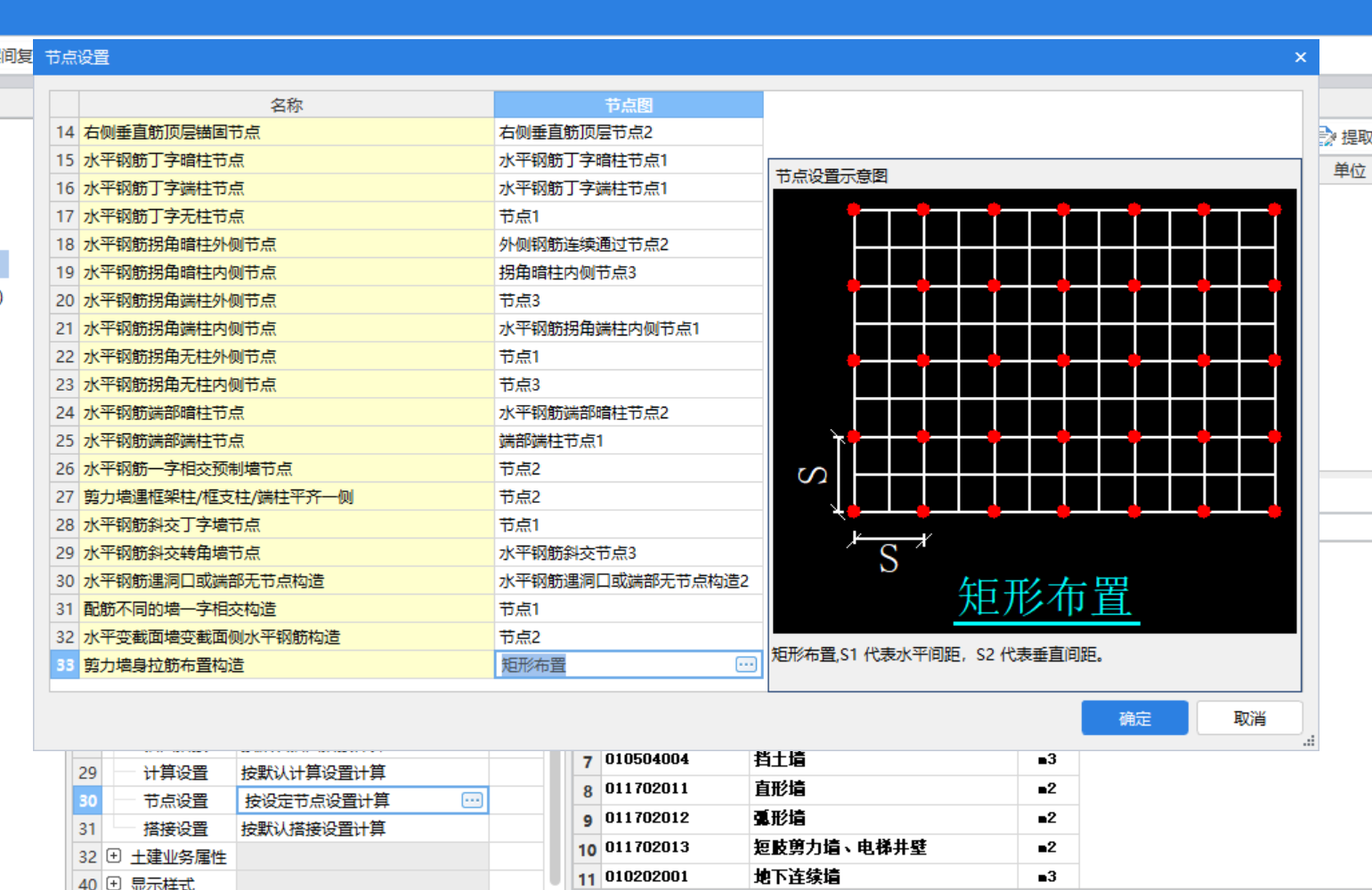Click value 拐角暗柱内侧节点3
Screen dimensions: 1372x890
pos(567,272)
